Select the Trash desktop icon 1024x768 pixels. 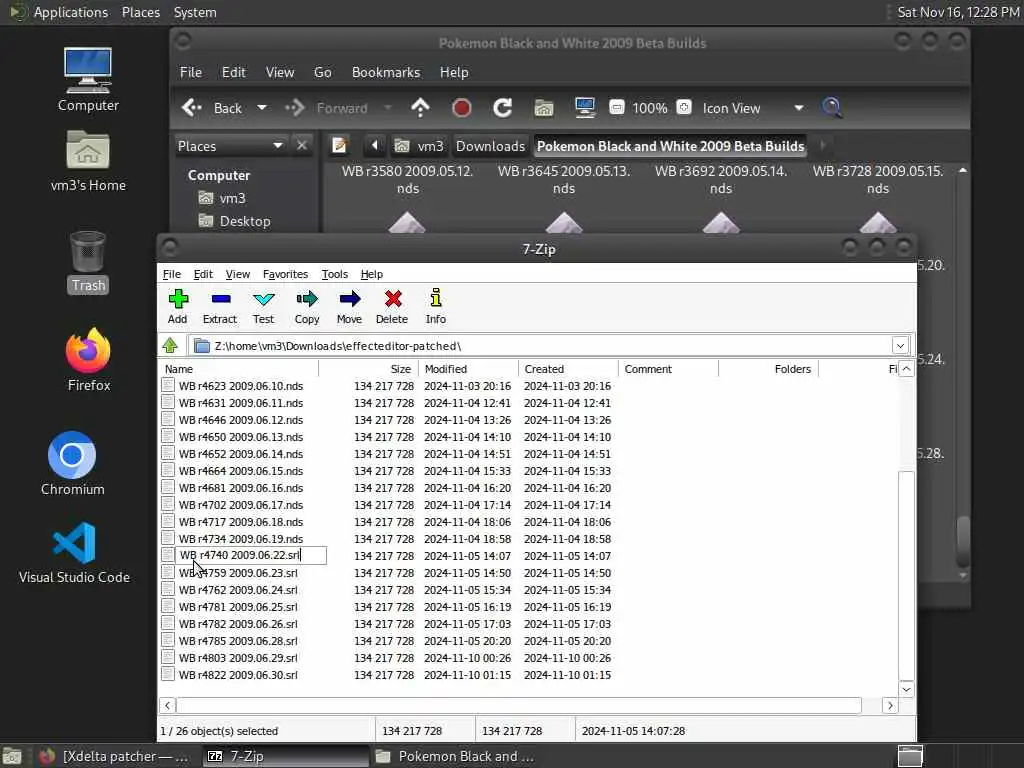pos(88,263)
